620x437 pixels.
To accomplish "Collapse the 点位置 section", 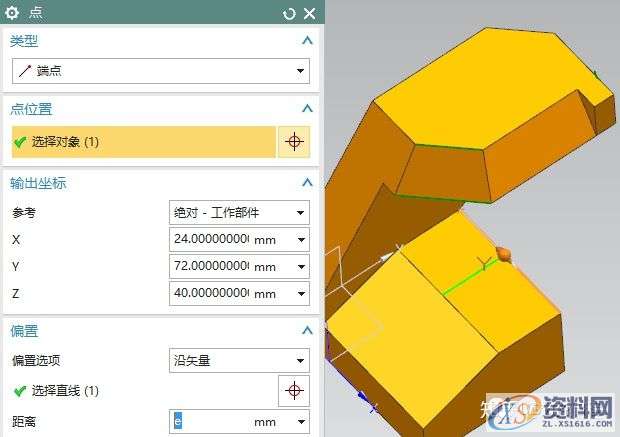I will (x=307, y=108).
